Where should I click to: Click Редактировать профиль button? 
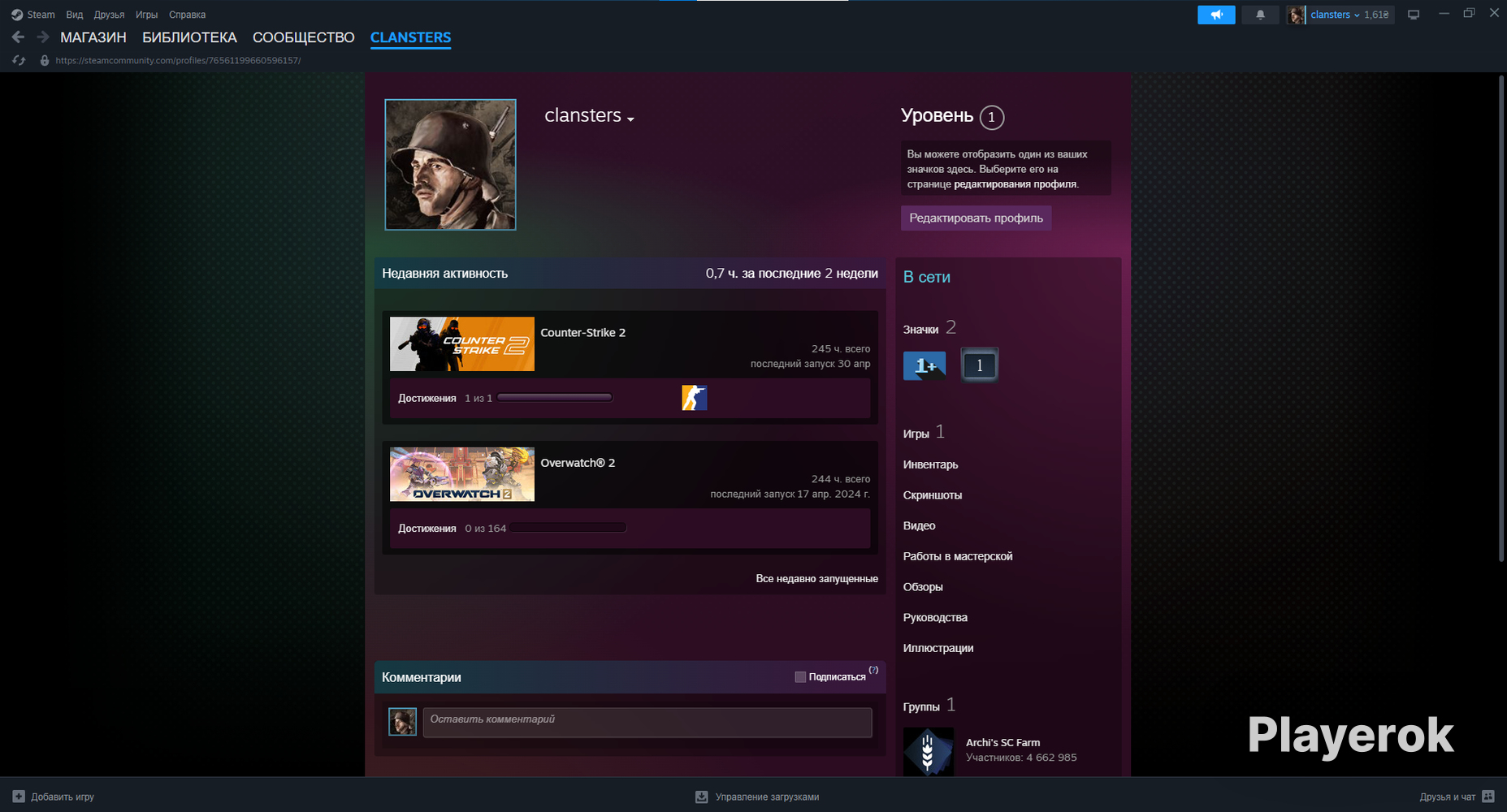click(x=976, y=218)
